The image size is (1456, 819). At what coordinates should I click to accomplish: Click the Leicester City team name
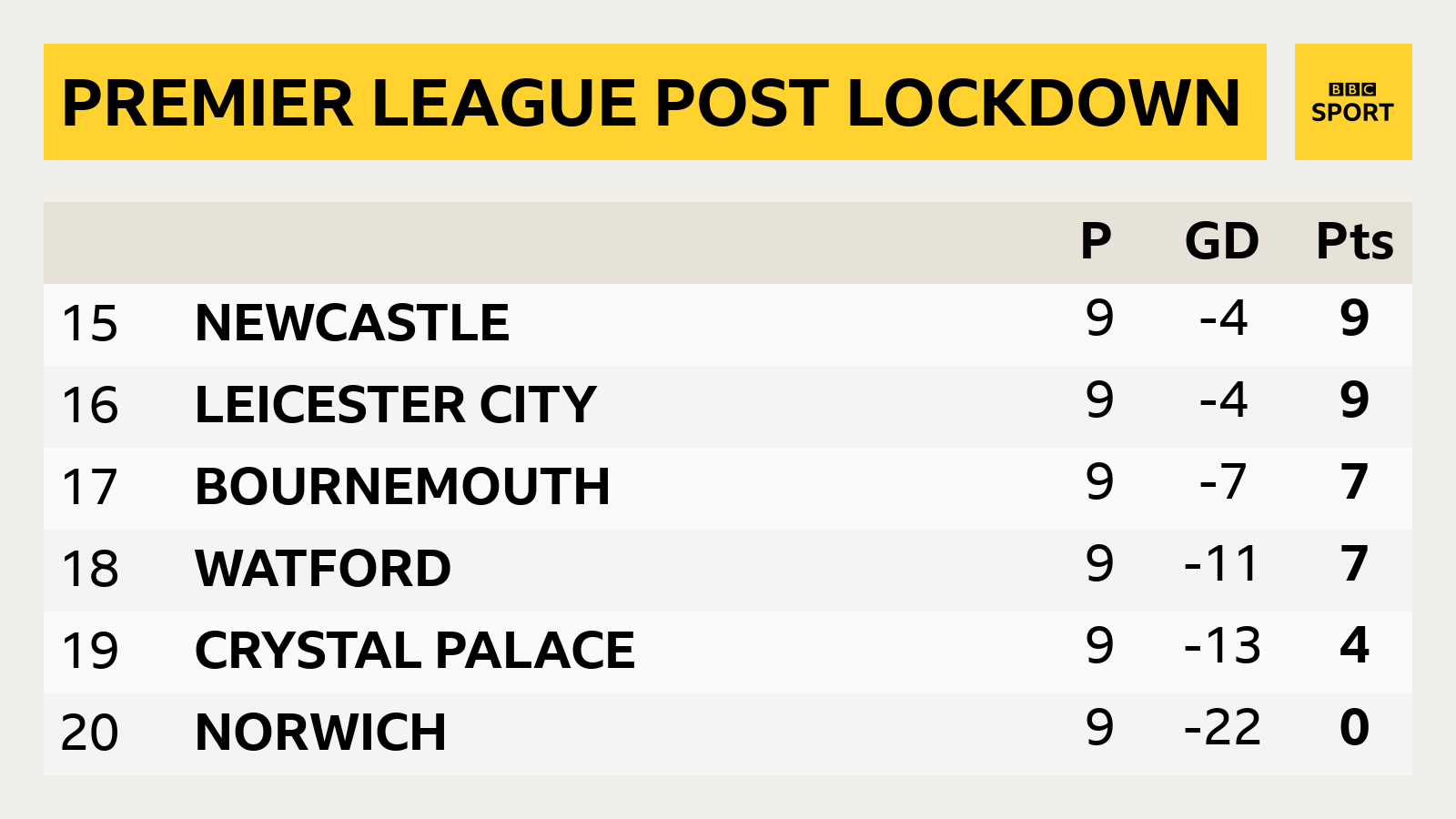(396, 405)
